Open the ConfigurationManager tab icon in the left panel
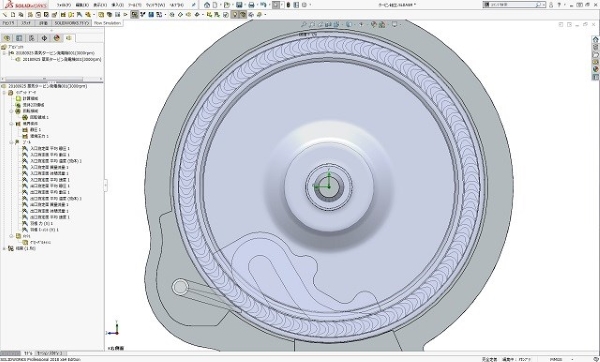600x362 pixels. [x=32, y=38]
